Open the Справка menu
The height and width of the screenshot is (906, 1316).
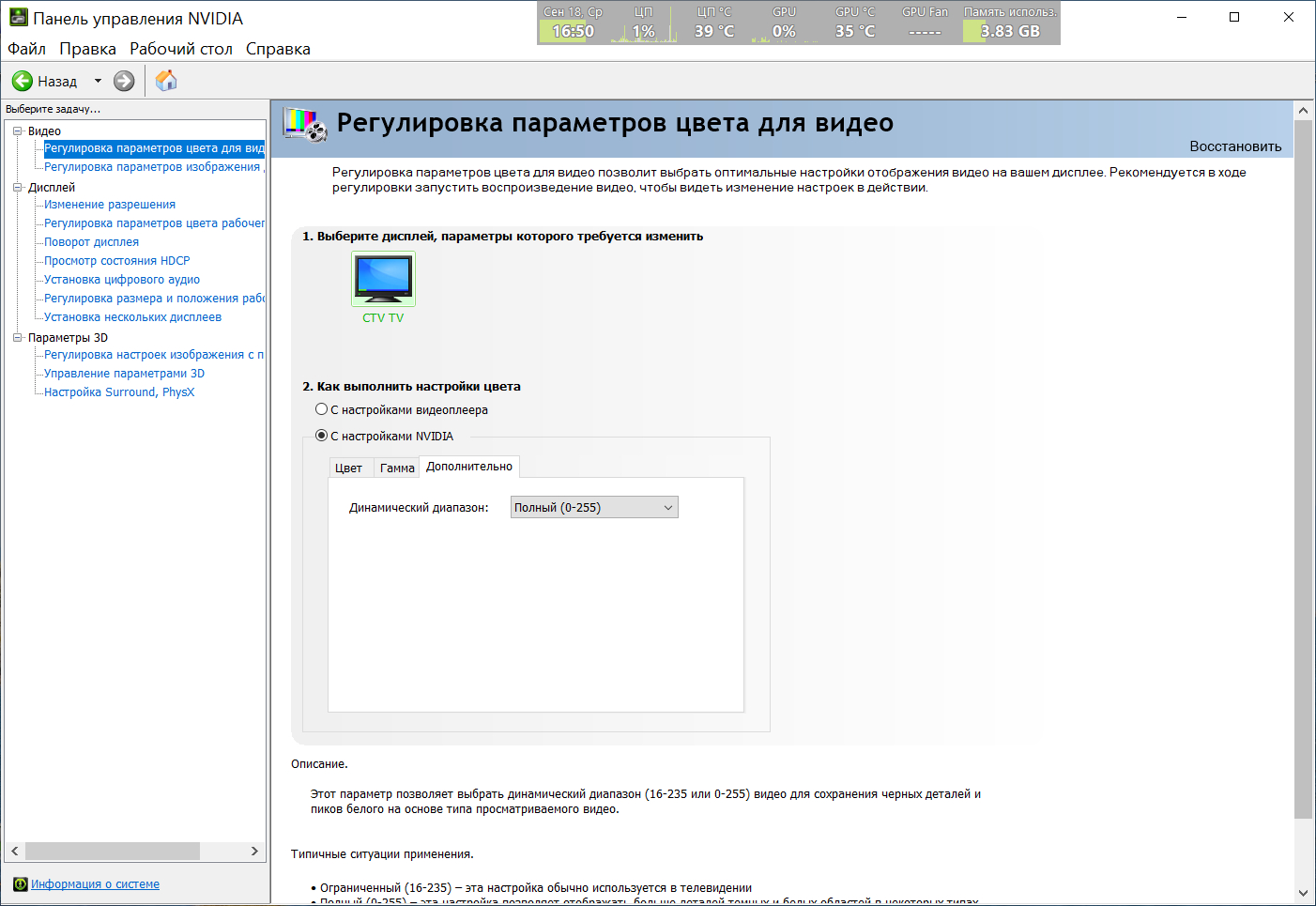[x=278, y=49]
